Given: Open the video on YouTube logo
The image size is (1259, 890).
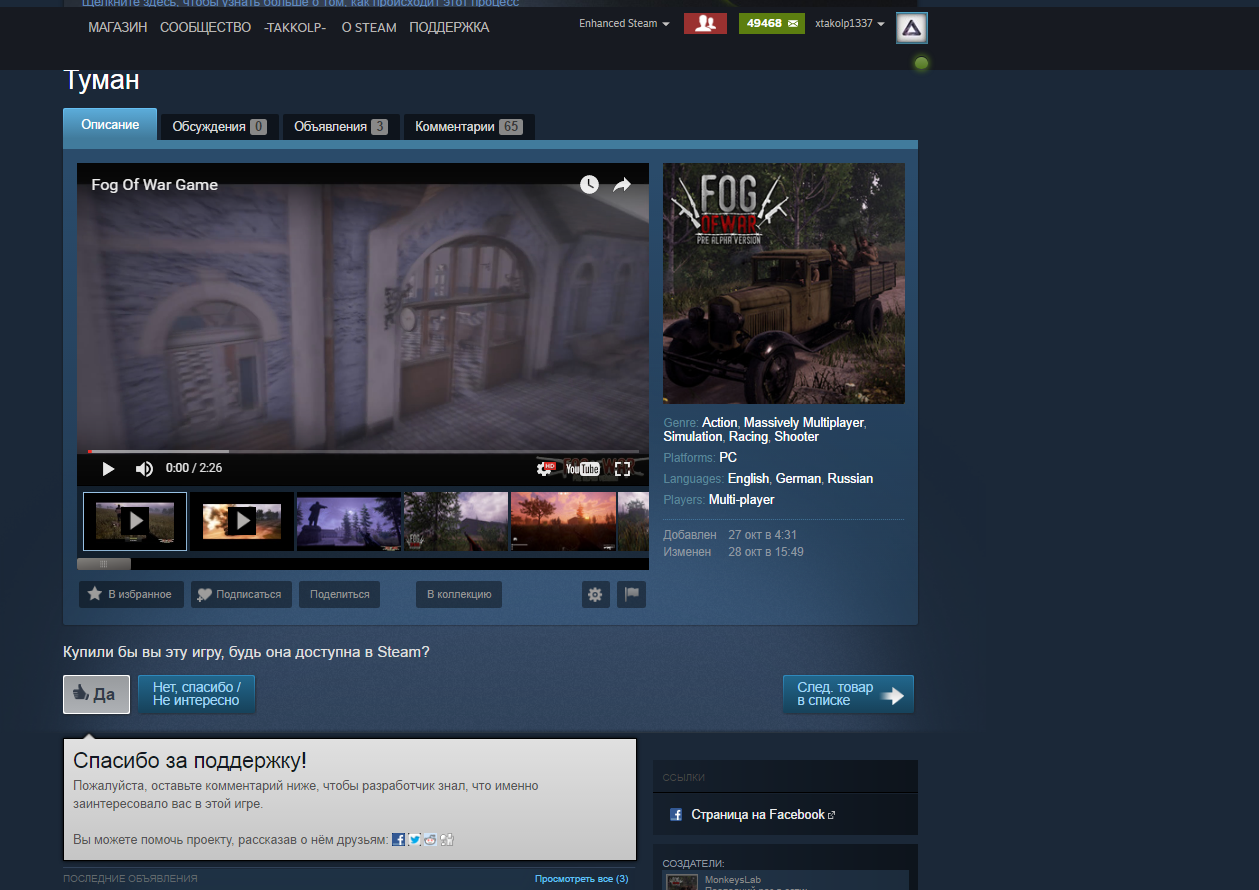Looking at the screenshot, I should click(x=583, y=468).
